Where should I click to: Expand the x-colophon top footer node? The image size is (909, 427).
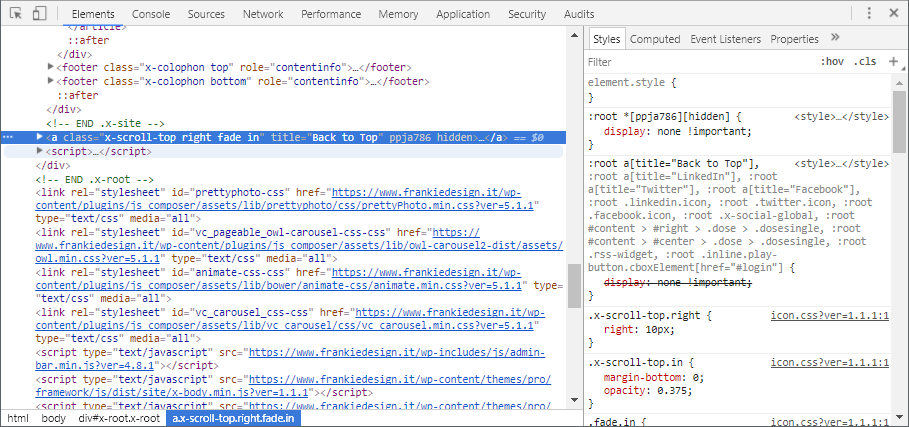click(x=51, y=67)
